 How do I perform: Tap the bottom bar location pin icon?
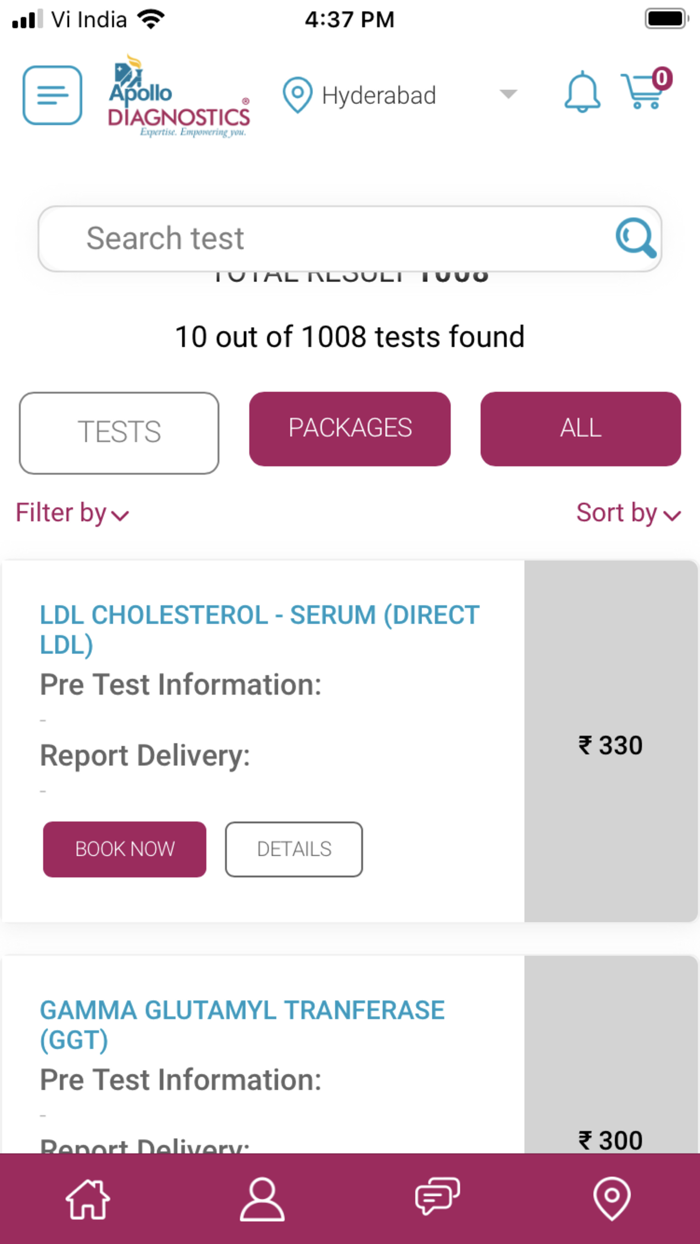pos(612,1198)
